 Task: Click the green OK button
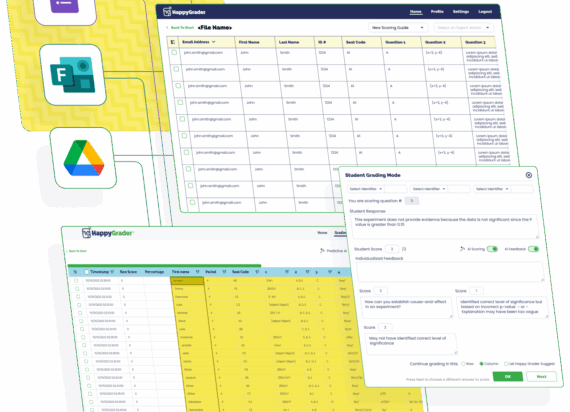(508, 376)
